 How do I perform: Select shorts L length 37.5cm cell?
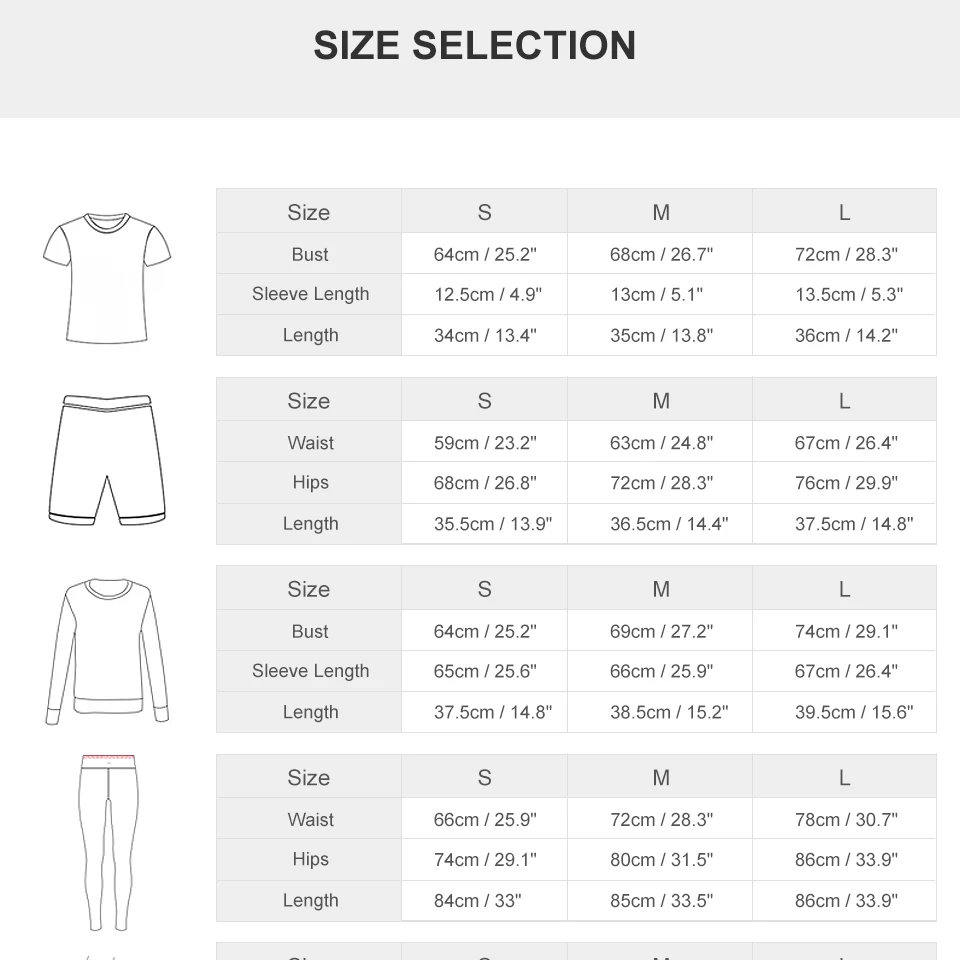tap(844, 524)
